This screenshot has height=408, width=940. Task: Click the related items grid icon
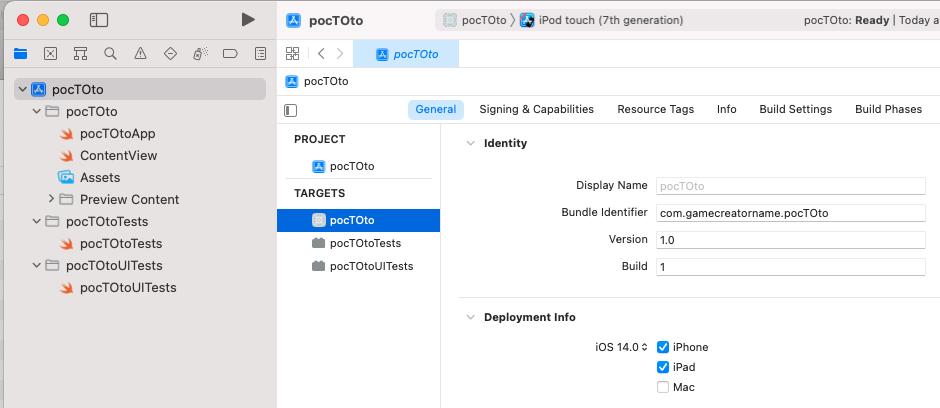[292, 53]
